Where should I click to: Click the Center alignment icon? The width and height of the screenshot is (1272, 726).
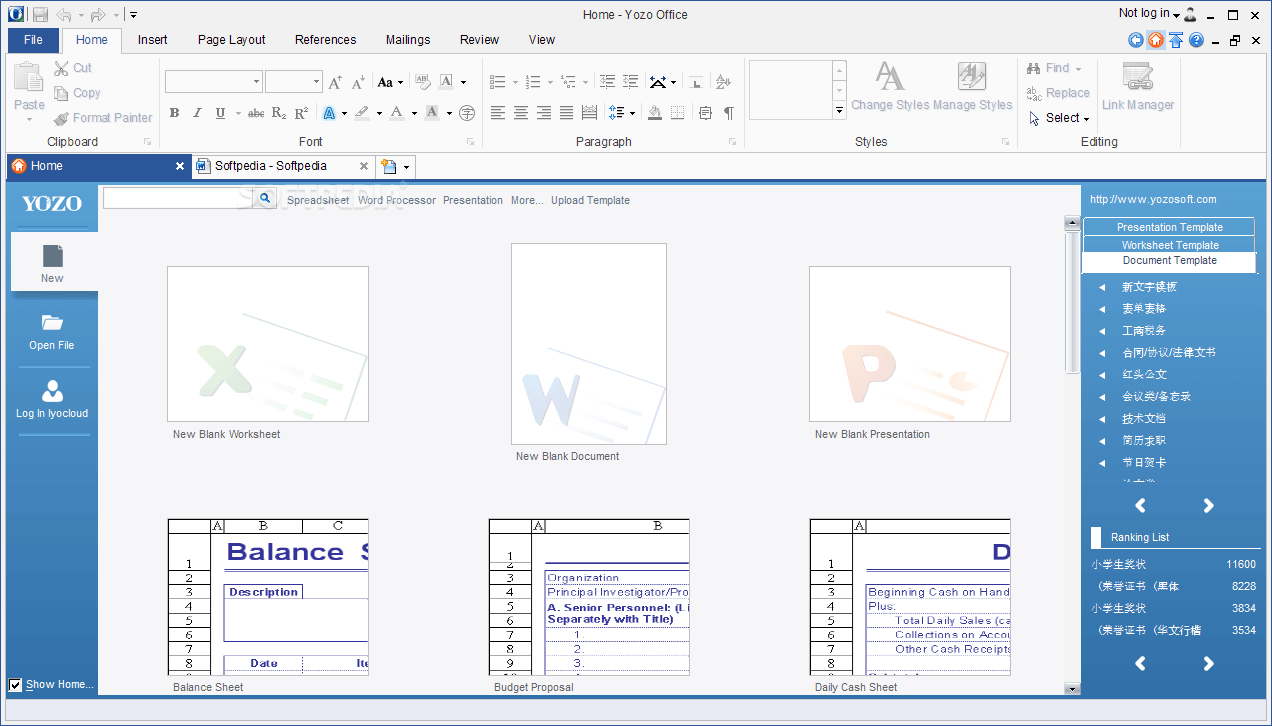tap(521, 113)
